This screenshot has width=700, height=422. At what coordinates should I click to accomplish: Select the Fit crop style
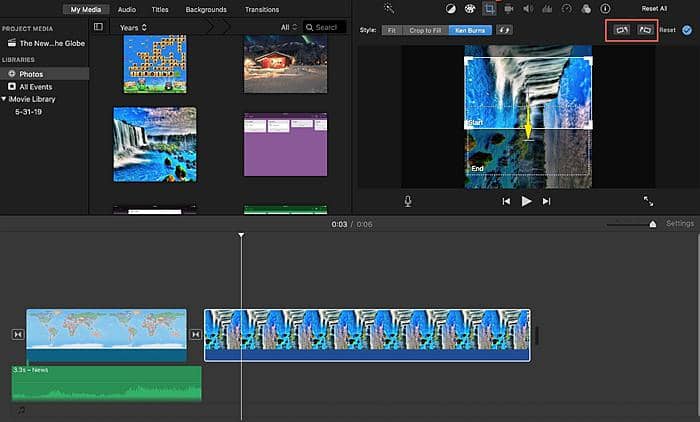tap(392, 30)
